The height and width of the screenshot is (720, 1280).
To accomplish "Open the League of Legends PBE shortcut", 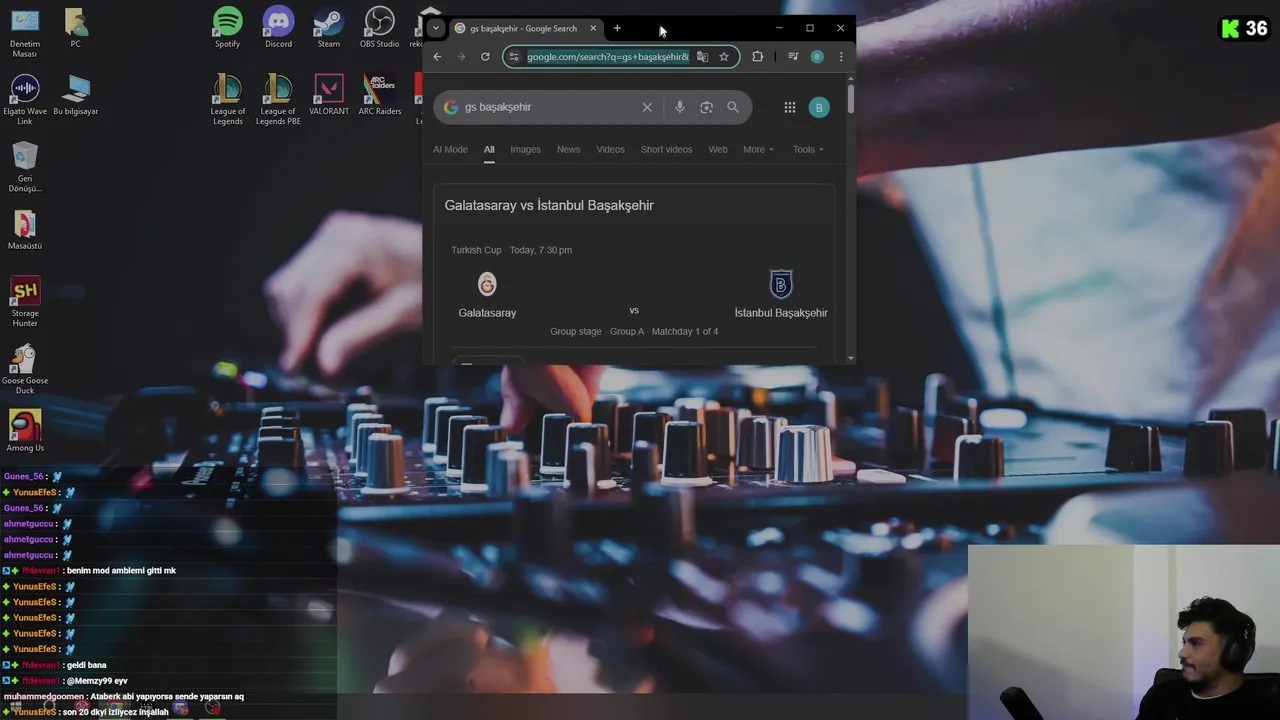I will point(278,99).
